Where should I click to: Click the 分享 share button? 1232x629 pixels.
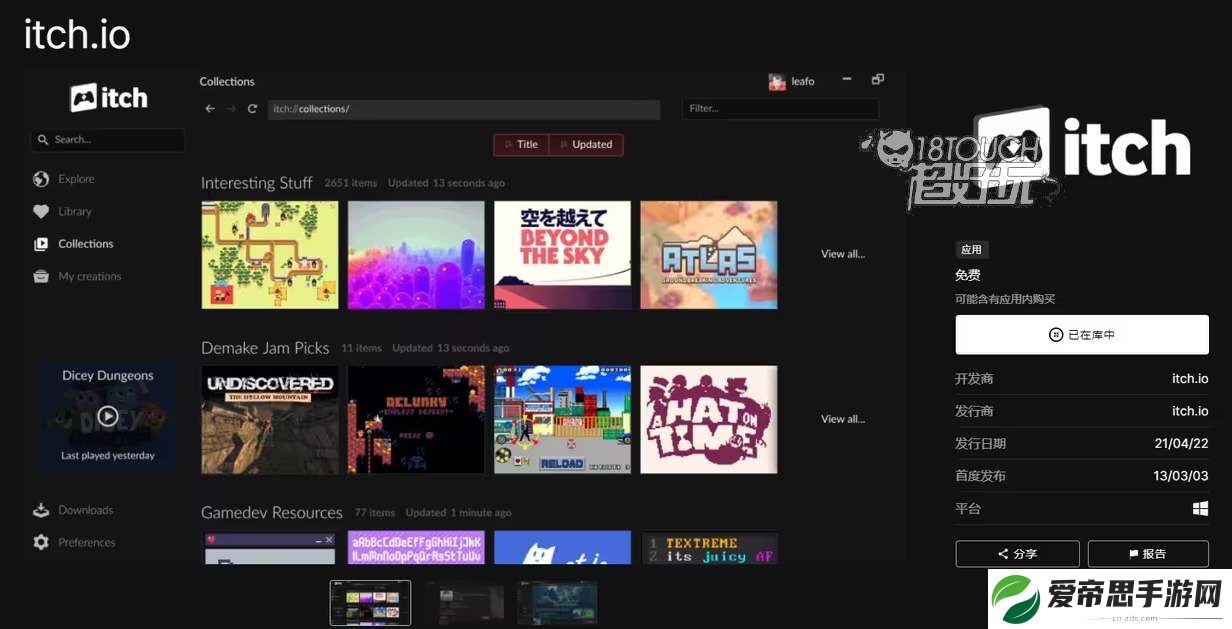1018,554
